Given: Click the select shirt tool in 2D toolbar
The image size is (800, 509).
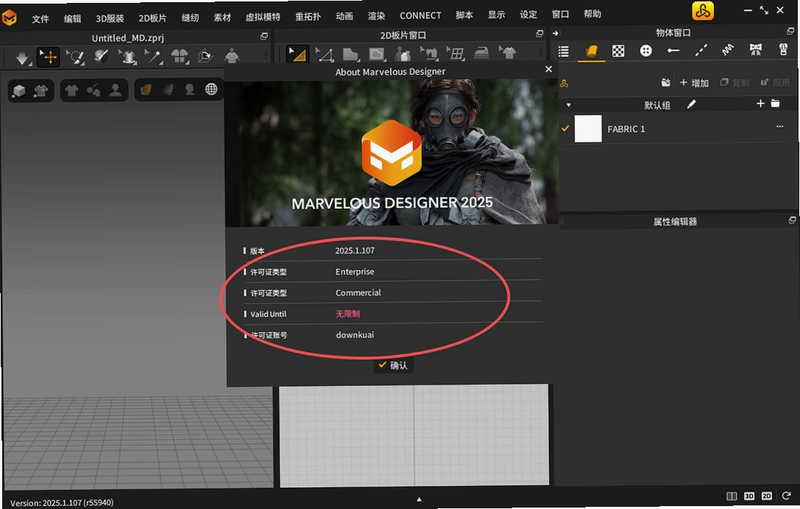Looking at the screenshot, I should [x=508, y=53].
